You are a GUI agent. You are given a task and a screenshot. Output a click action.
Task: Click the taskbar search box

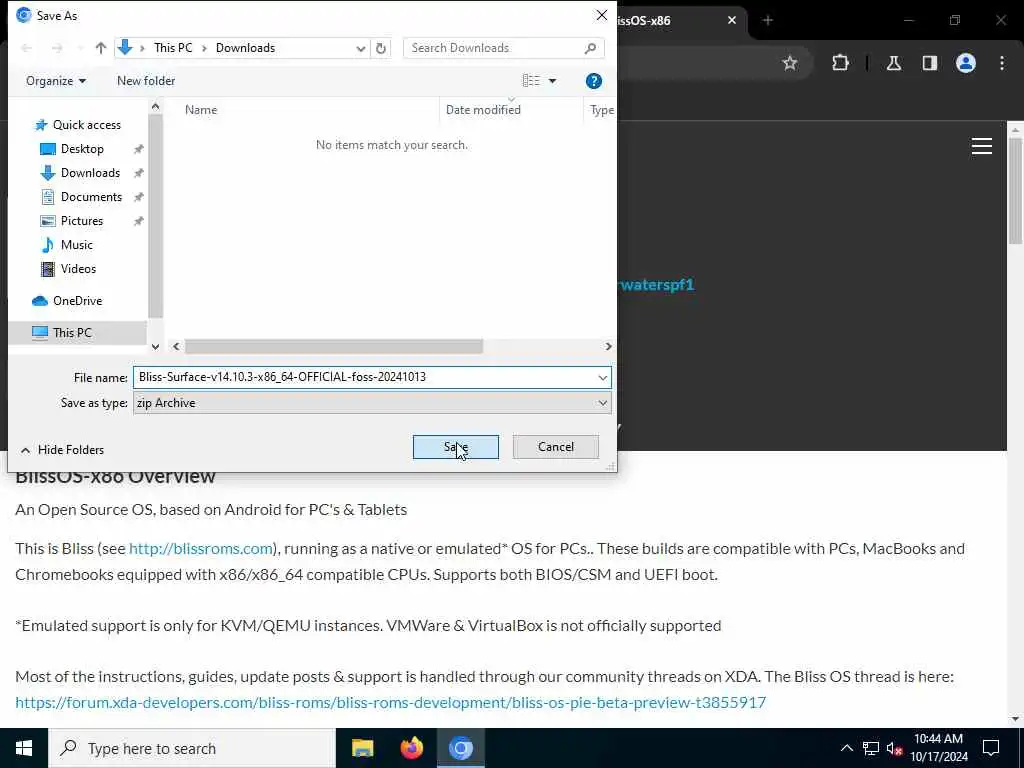pos(191,748)
